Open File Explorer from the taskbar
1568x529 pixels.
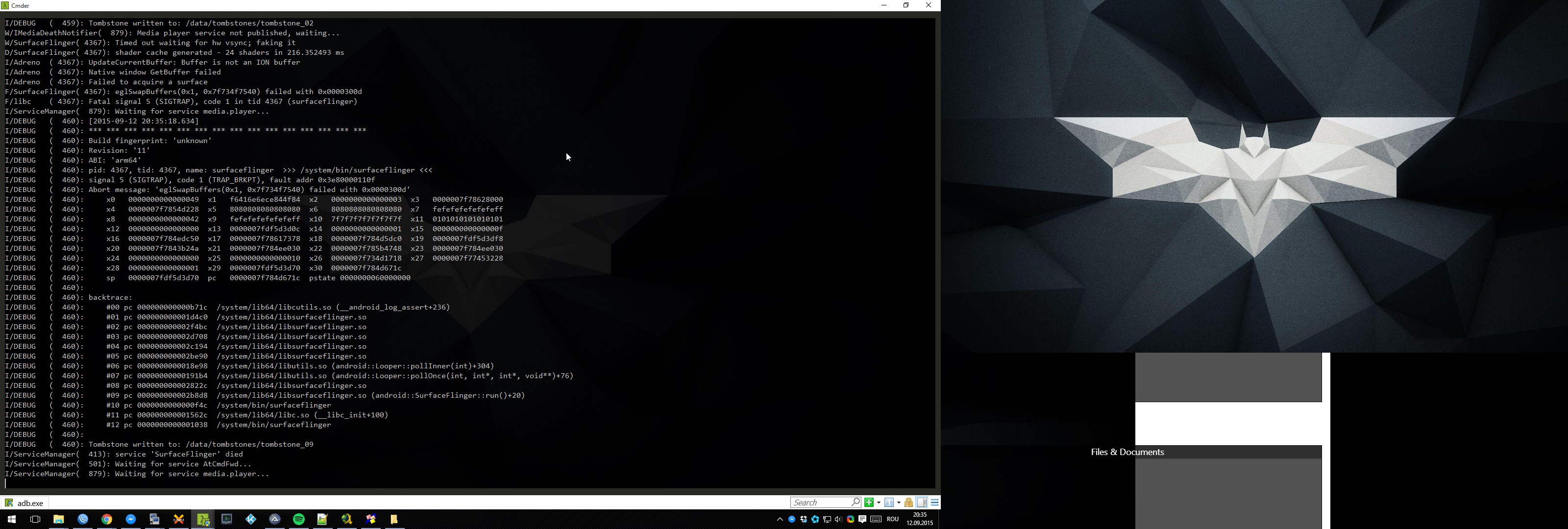tap(59, 519)
